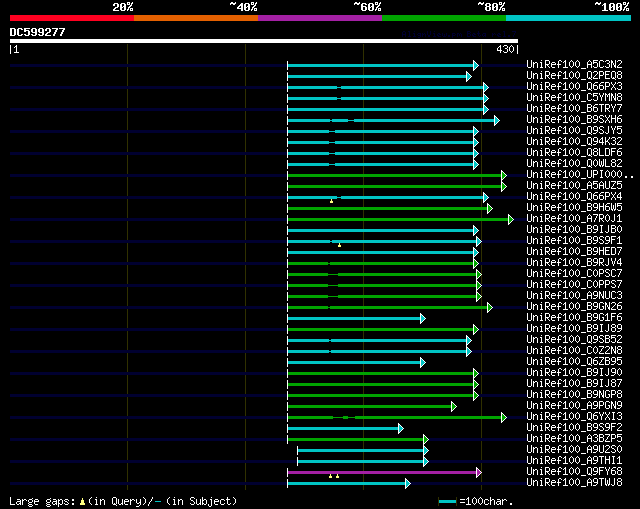Screen dimensions: 640x509
Task: Click the arrowhead ending the B9SXH6 alignment
Action: click(497, 120)
